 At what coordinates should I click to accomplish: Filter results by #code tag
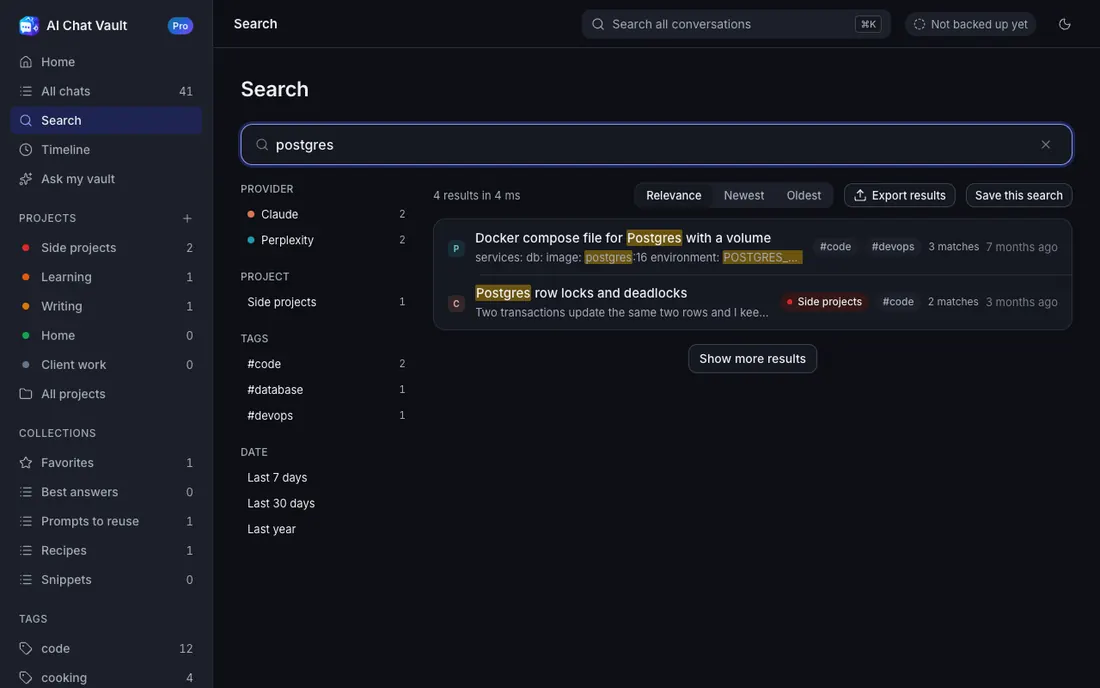[326, 364]
